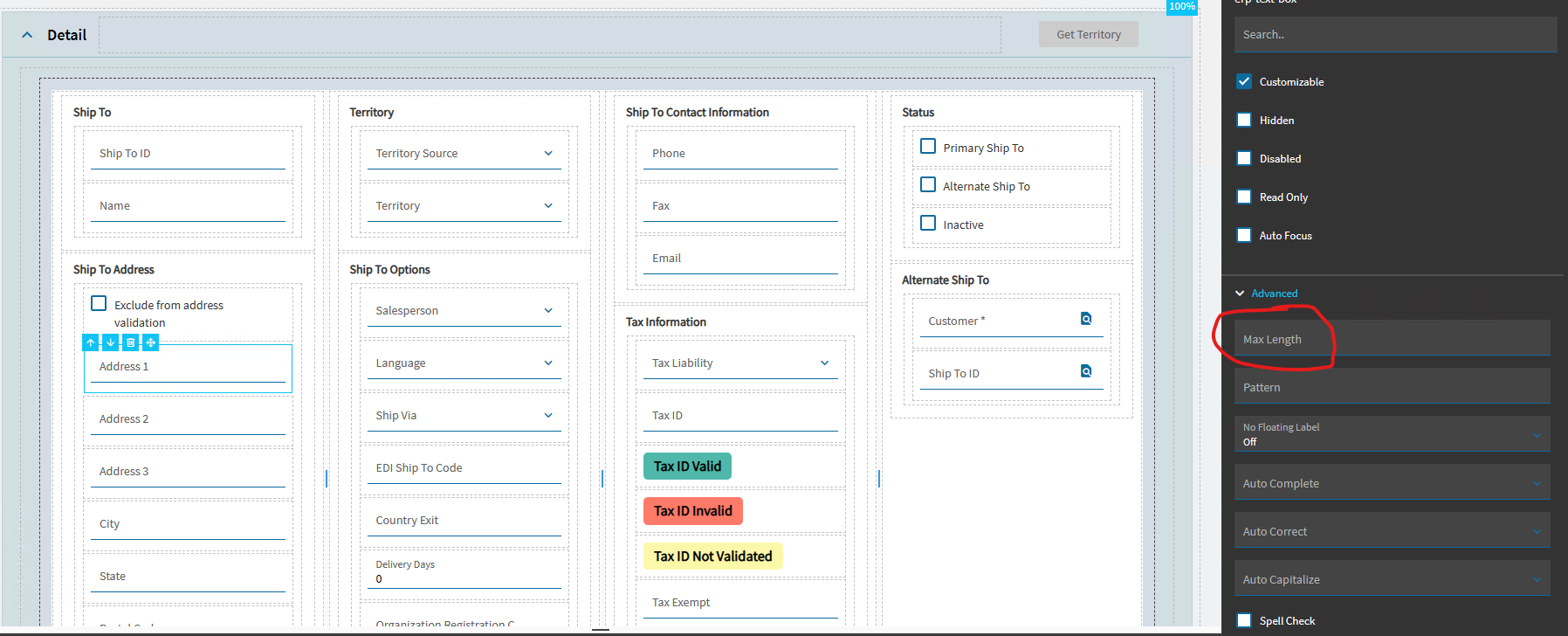Click the move down arrow above Address 1
Image resolution: width=1568 pixels, height=636 pixels.
(x=111, y=342)
